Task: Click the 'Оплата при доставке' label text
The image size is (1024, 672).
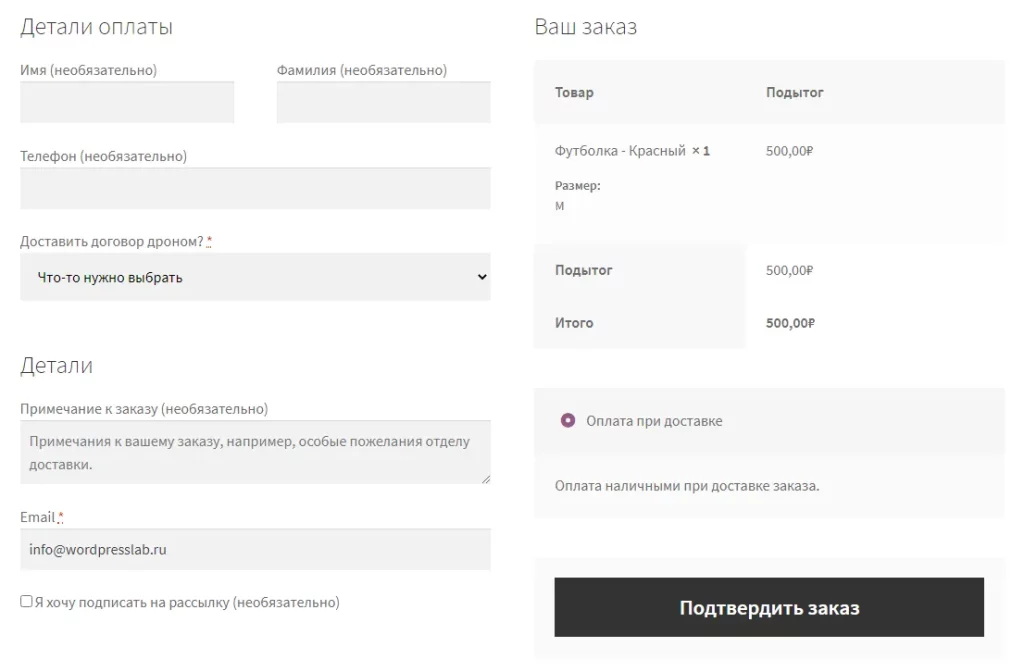Action: click(x=654, y=421)
